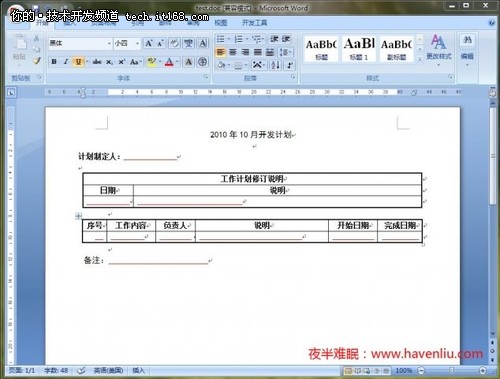Screen dimensions: 500x379
Task: Toggle the highlighted Underline button
Action: click(x=78, y=62)
